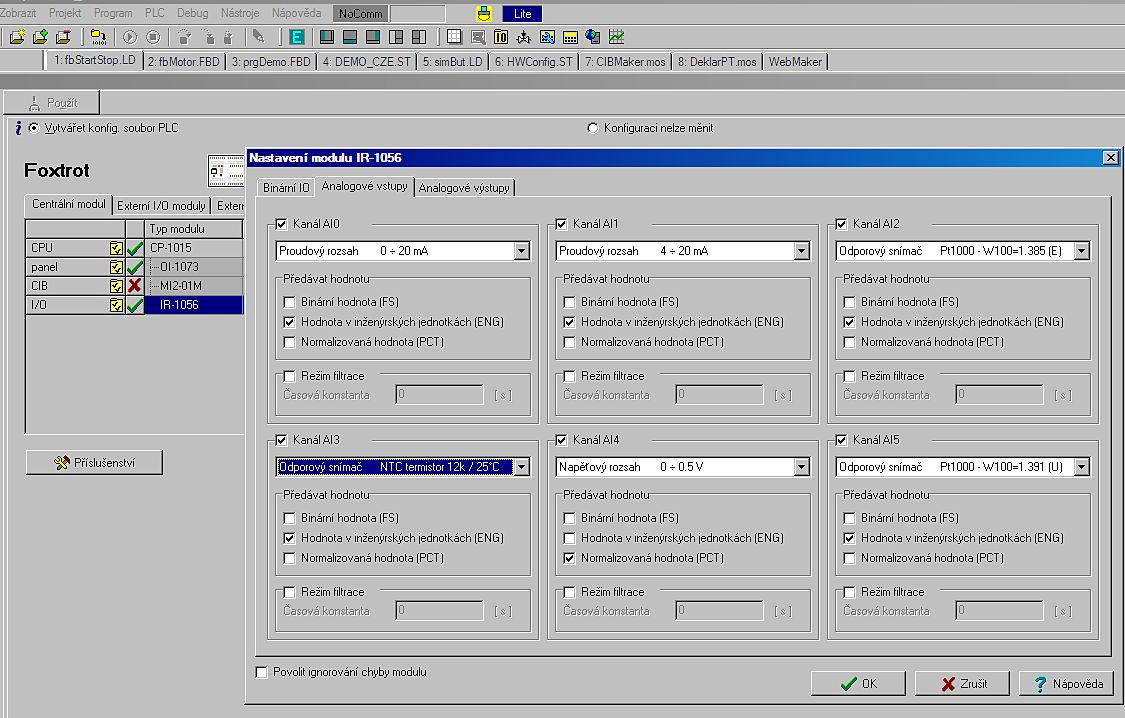Expand the AI4 Napěťový rozsah dropdown
1125x718 pixels.
click(801, 467)
